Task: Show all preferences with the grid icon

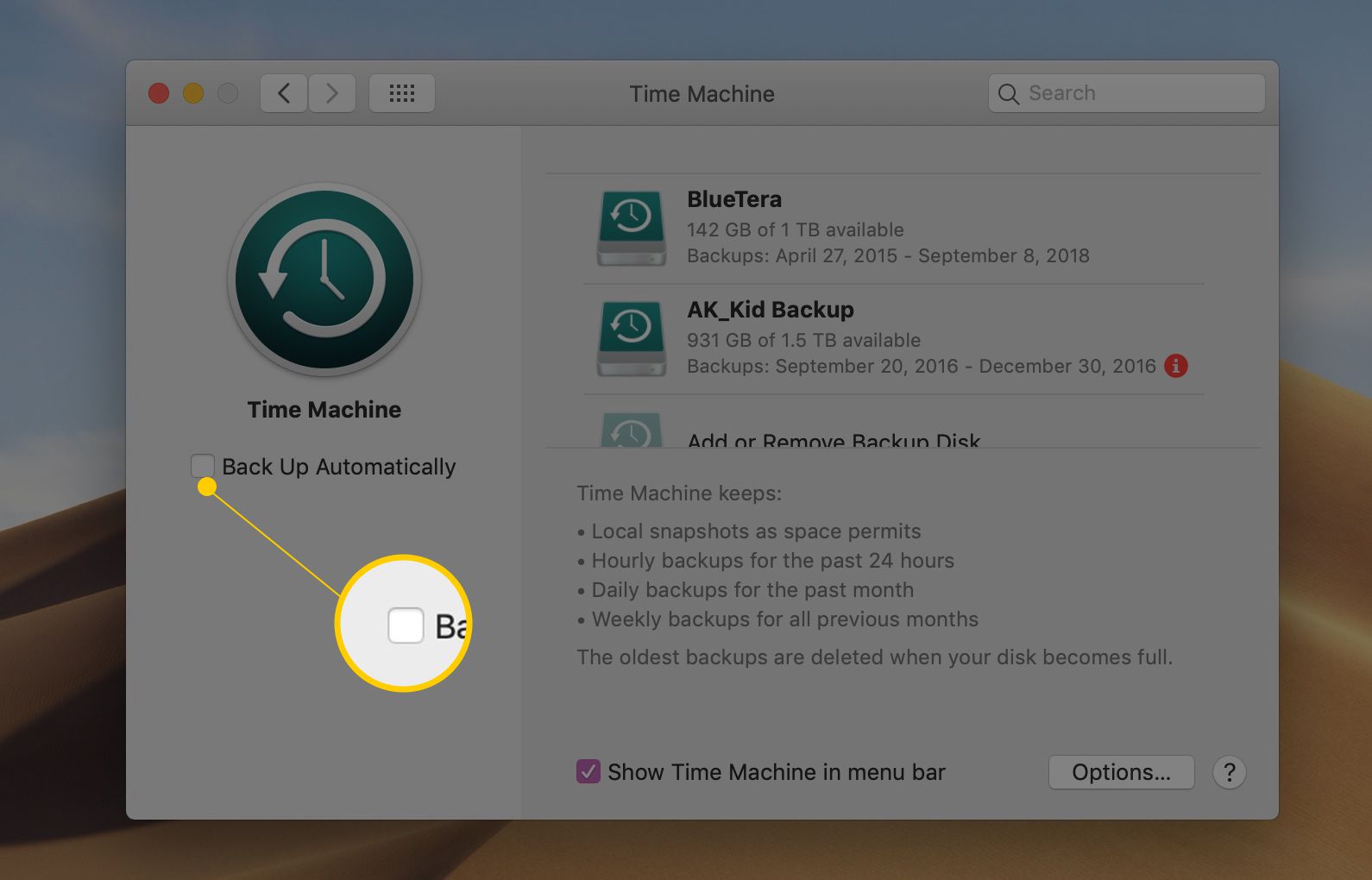Action: pyautogui.click(x=402, y=93)
